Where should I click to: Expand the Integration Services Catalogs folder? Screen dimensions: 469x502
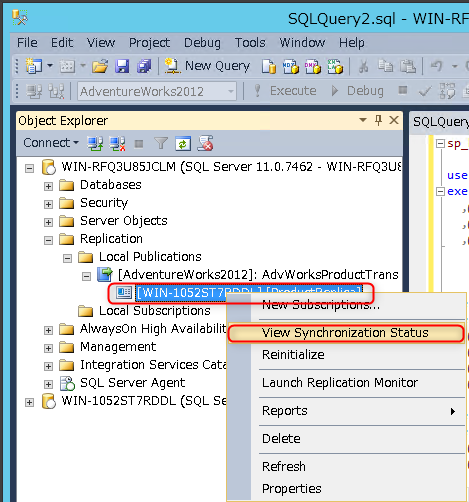click(48, 366)
